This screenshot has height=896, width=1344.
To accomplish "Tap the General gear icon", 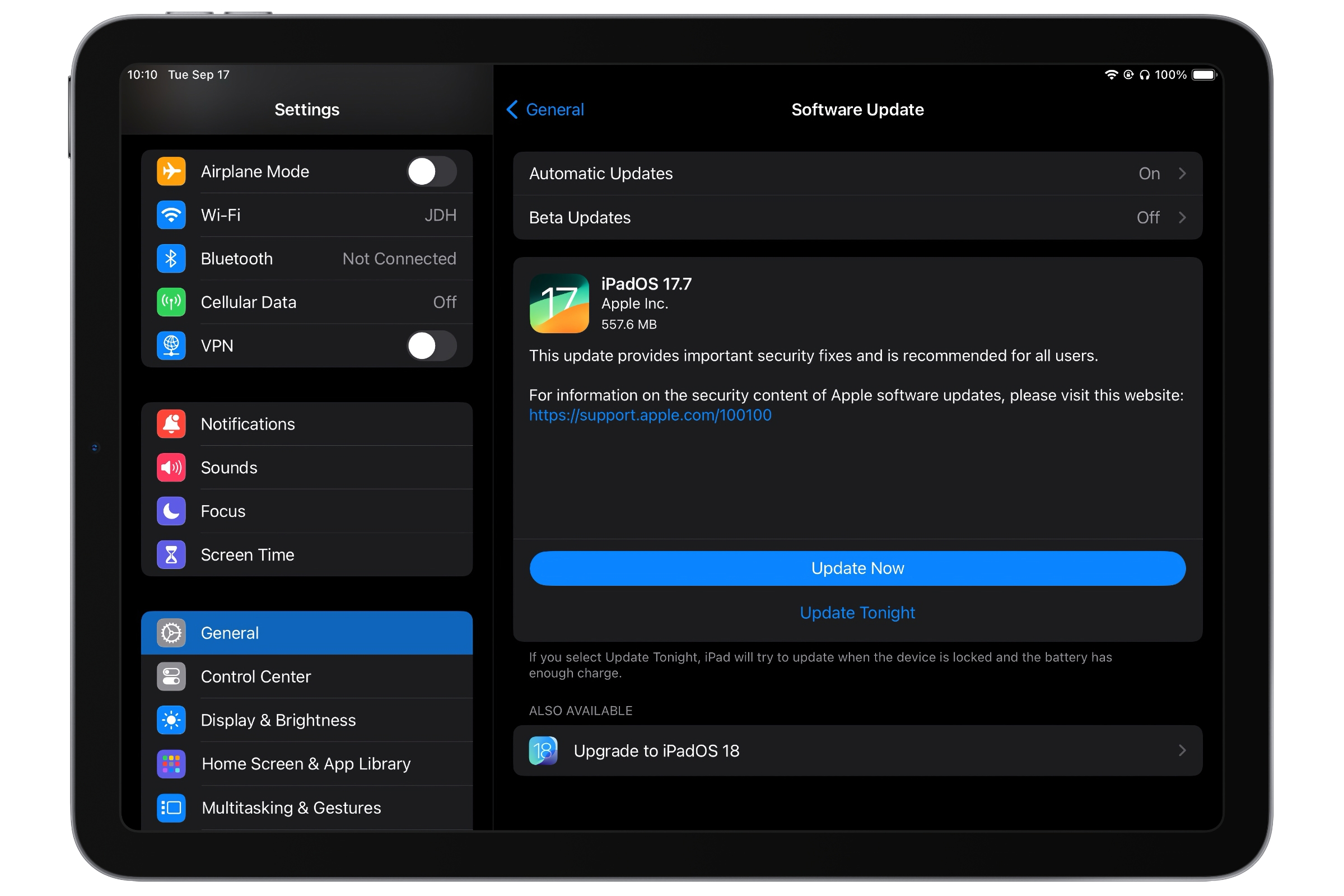I will (171, 633).
